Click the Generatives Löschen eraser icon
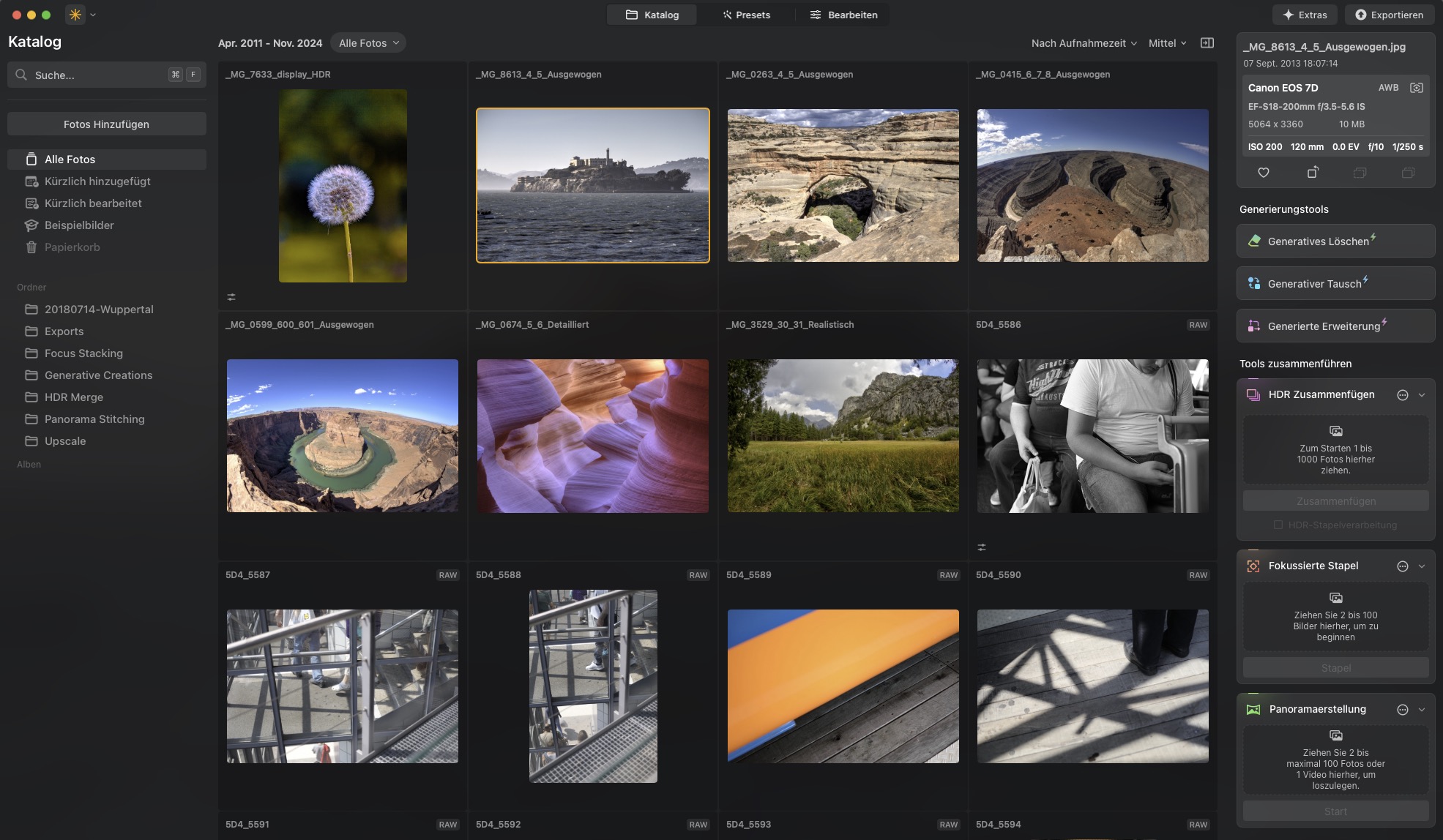Image resolution: width=1443 pixels, height=840 pixels. [1254, 241]
